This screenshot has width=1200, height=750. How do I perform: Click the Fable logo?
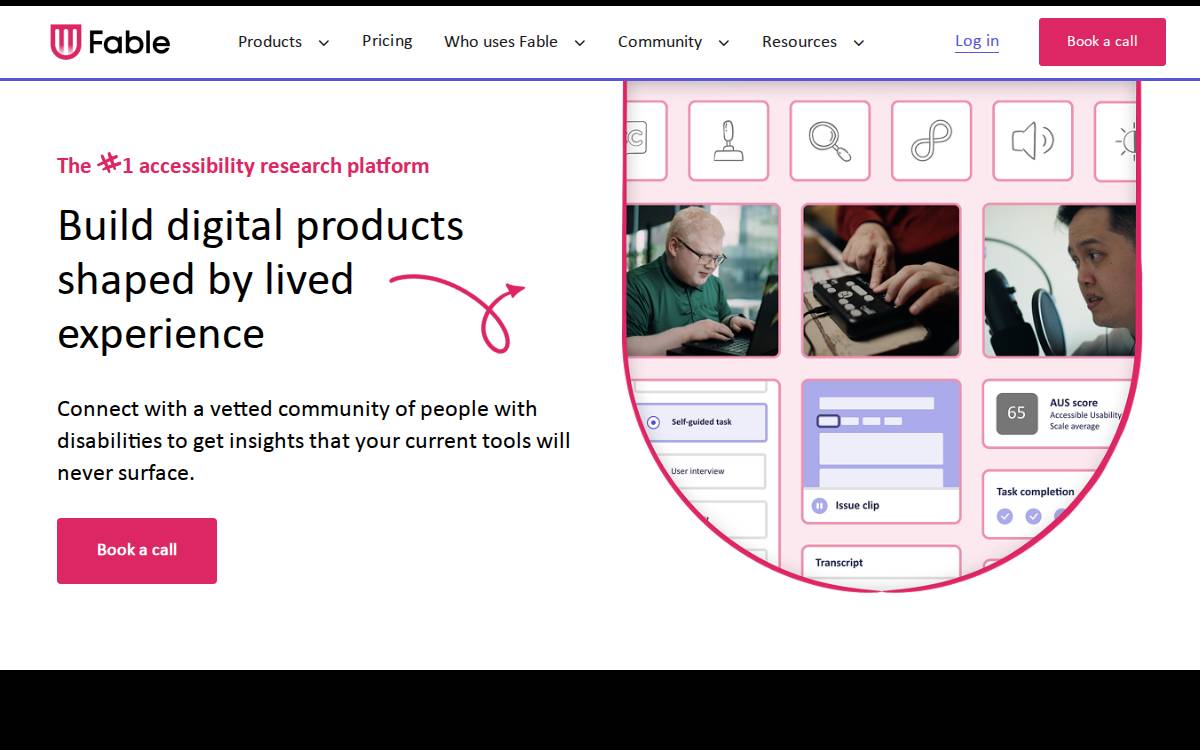click(110, 42)
